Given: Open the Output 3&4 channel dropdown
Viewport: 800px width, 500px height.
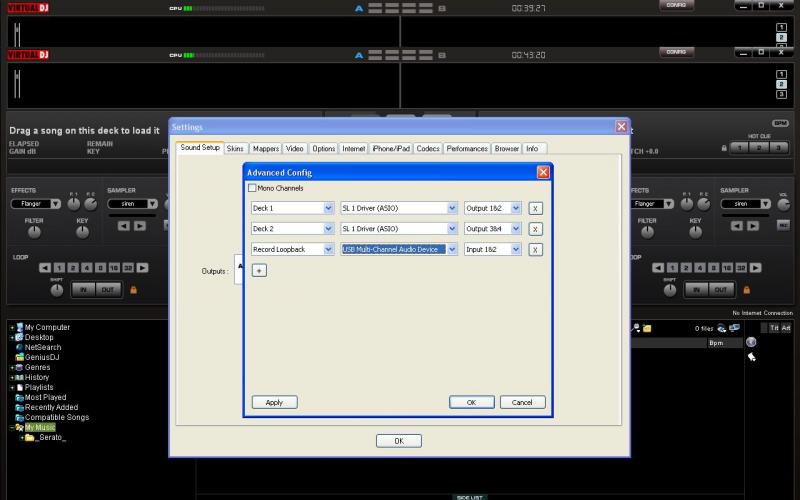Looking at the screenshot, I should coord(516,229).
